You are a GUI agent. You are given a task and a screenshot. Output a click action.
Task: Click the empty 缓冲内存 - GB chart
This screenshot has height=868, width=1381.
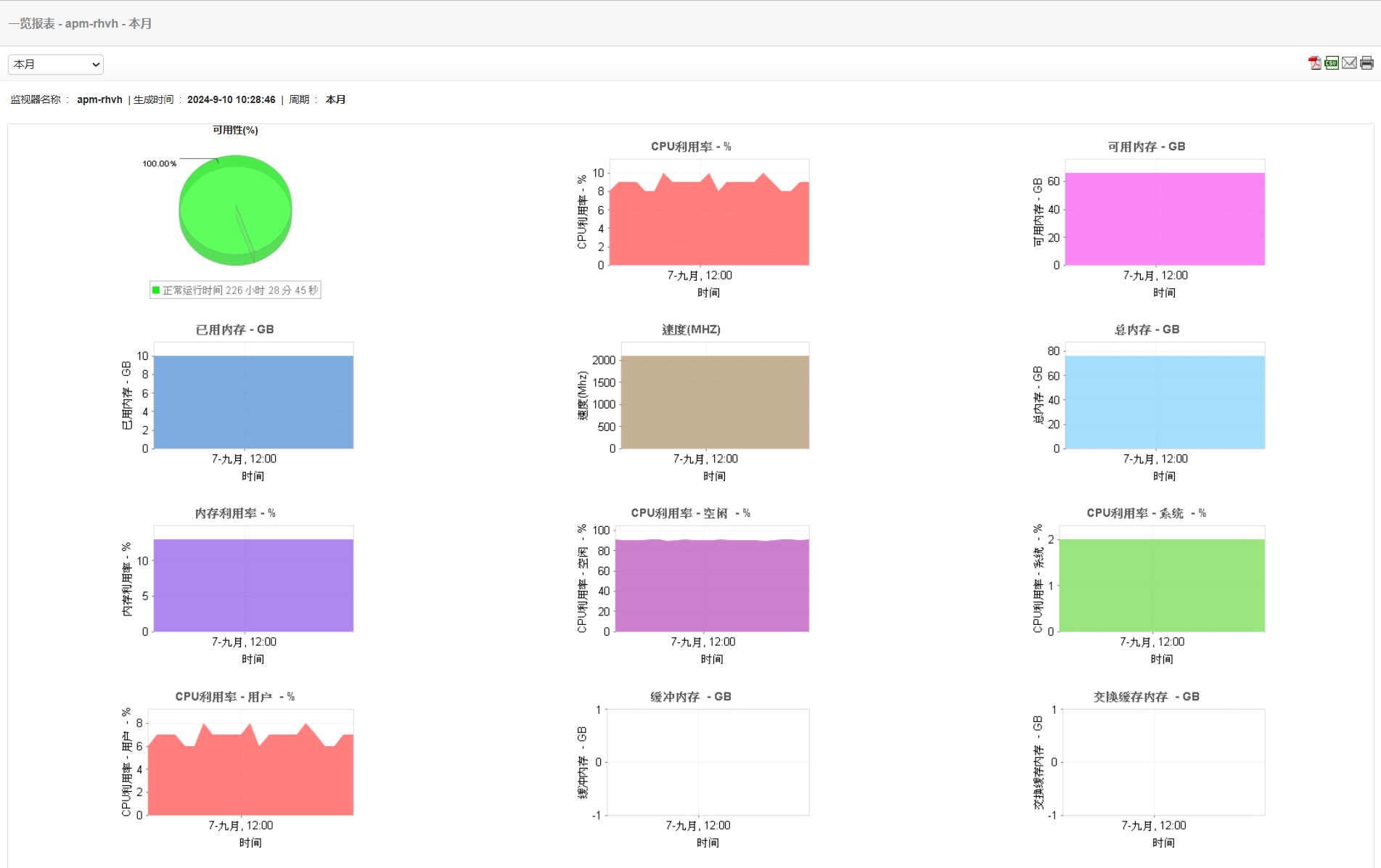coord(708,762)
